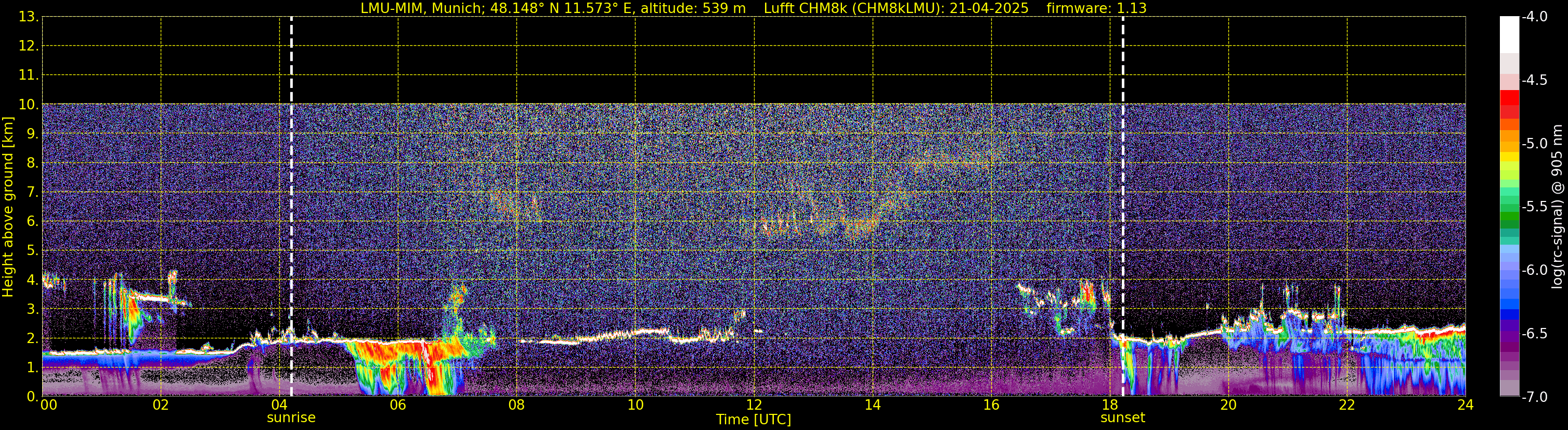
Task: Pick the deep blue segment near -6.3 on colorbar
Action: pyautogui.click(x=1509, y=315)
